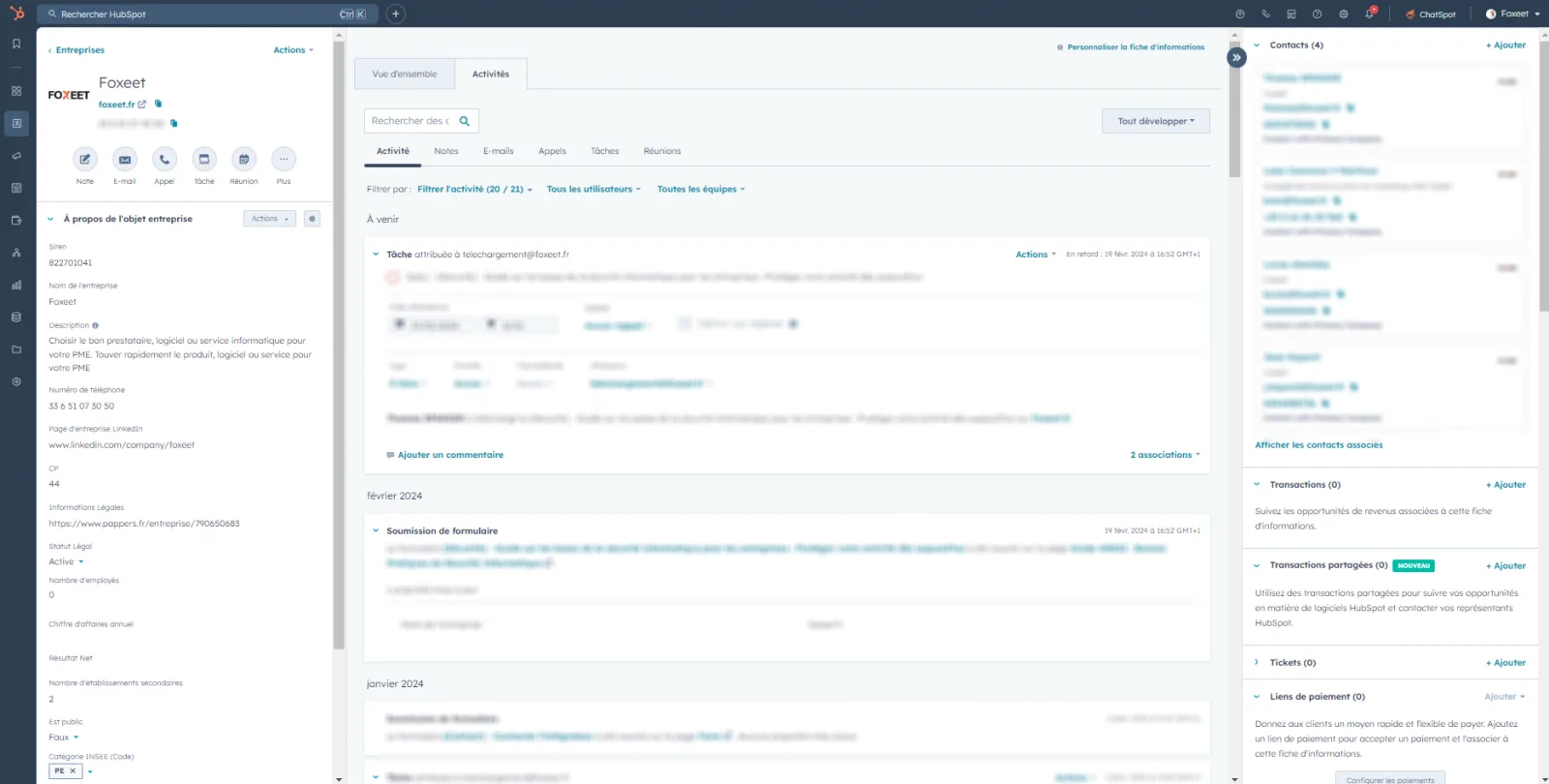This screenshot has height=784, width=1549.
Task: Click 'Ajouter un commentaire' on the task
Action: [450, 455]
